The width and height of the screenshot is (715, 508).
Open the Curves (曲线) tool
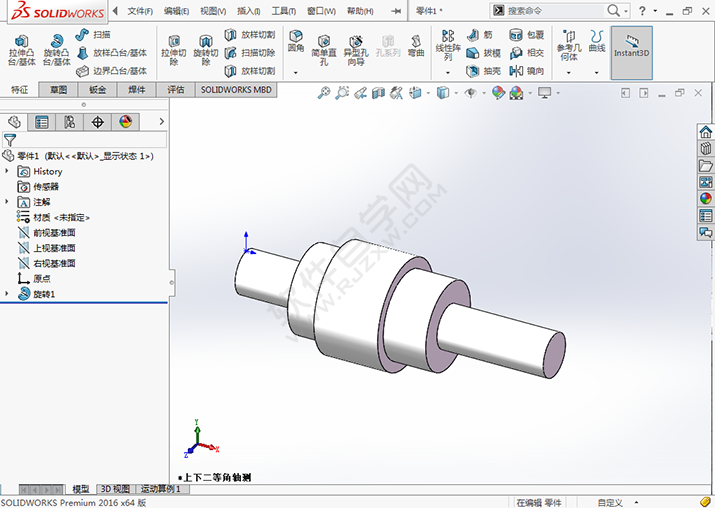click(597, 41)
